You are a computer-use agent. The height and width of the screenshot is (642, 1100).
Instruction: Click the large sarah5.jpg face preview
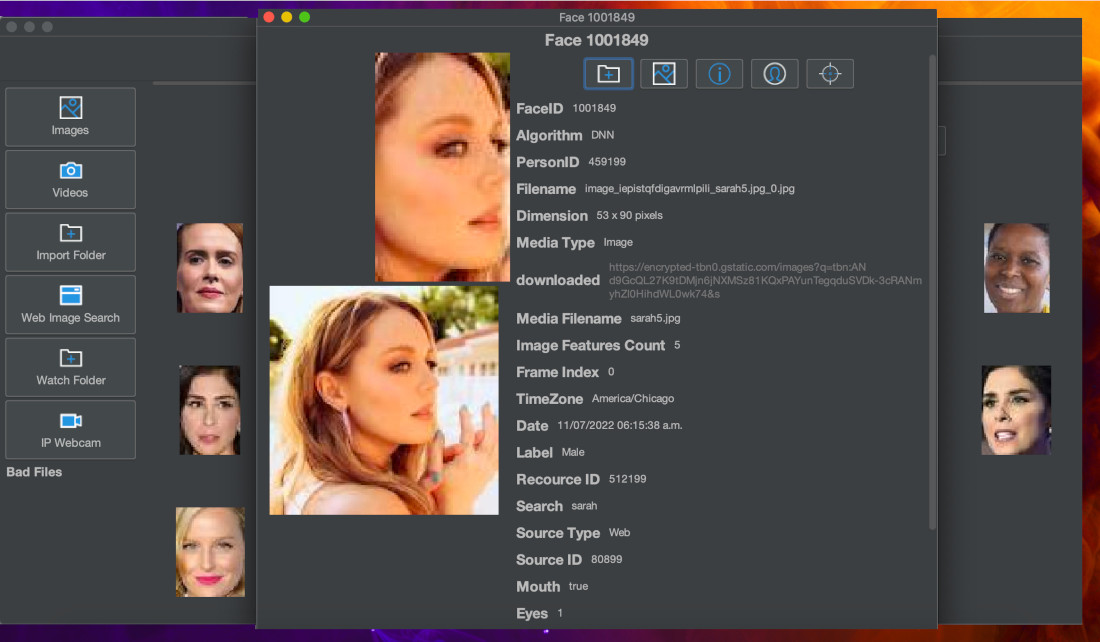(x=384, y=400)
